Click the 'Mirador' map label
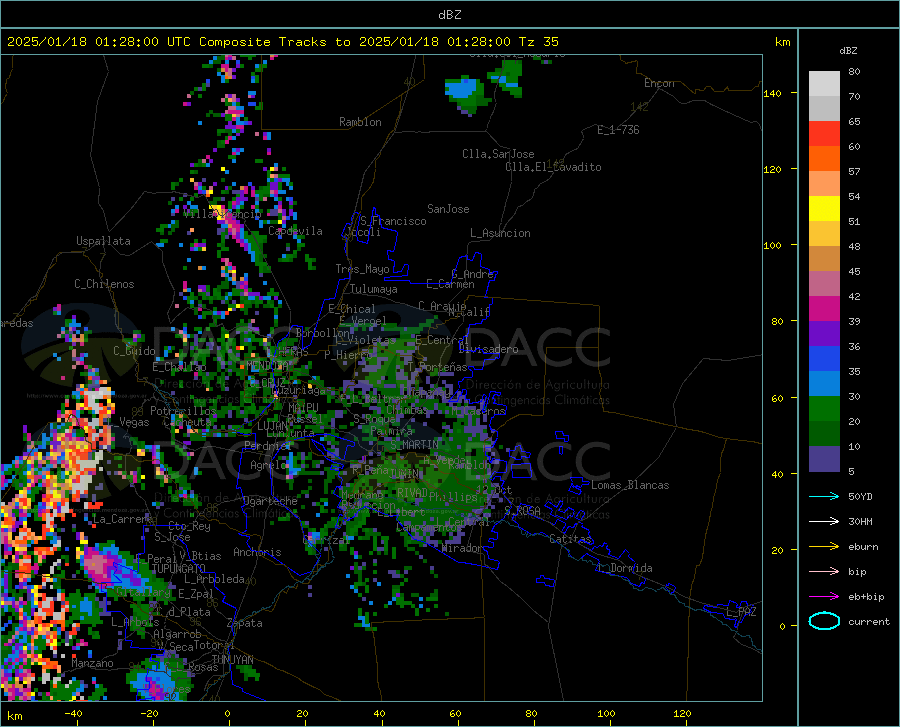Screen dimensions: 900x727 (461, 548)
